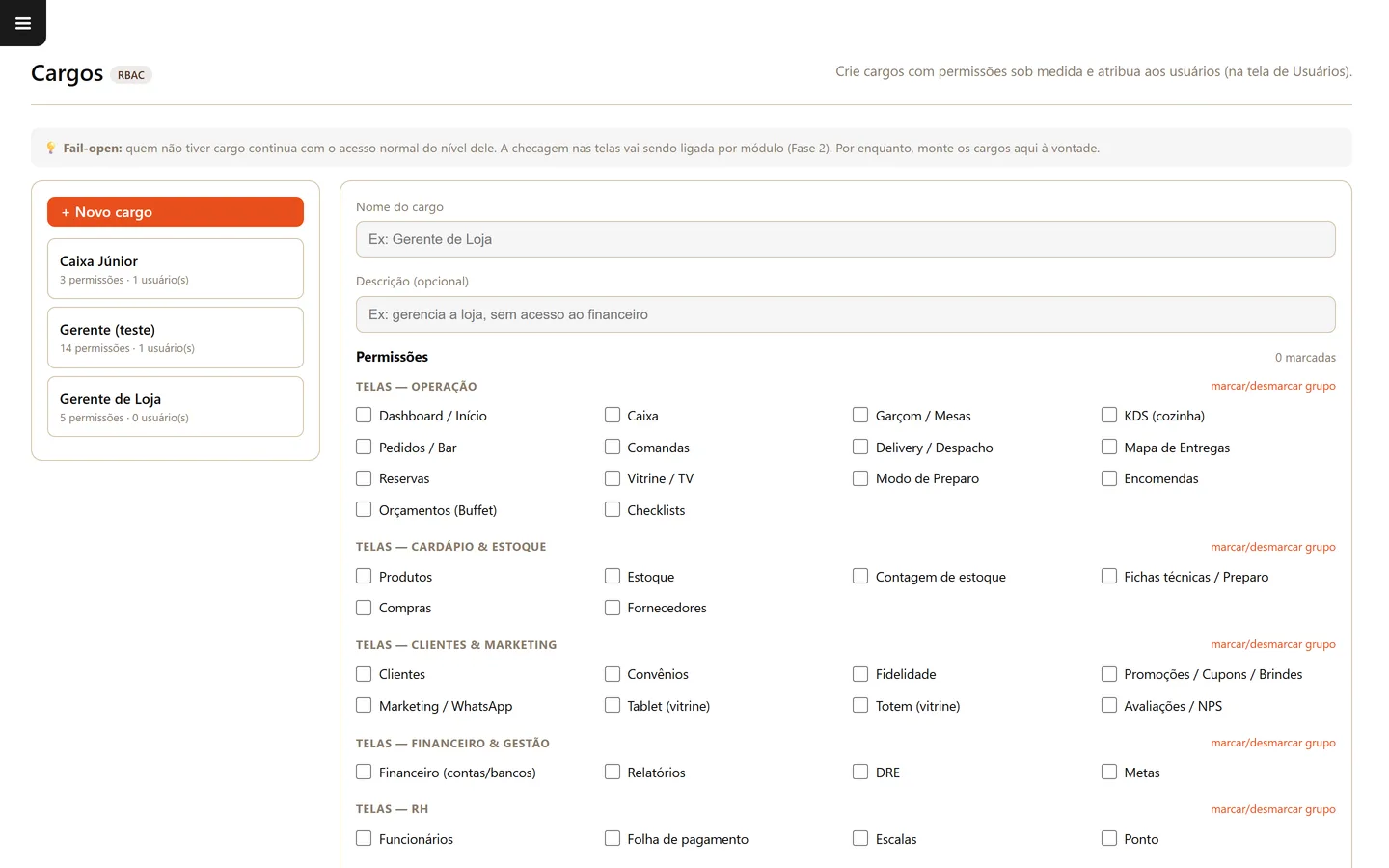Screen dimensions: 1389x868
Task: Select the Gerente de Loja role
Action: click(x=176, y=407)
